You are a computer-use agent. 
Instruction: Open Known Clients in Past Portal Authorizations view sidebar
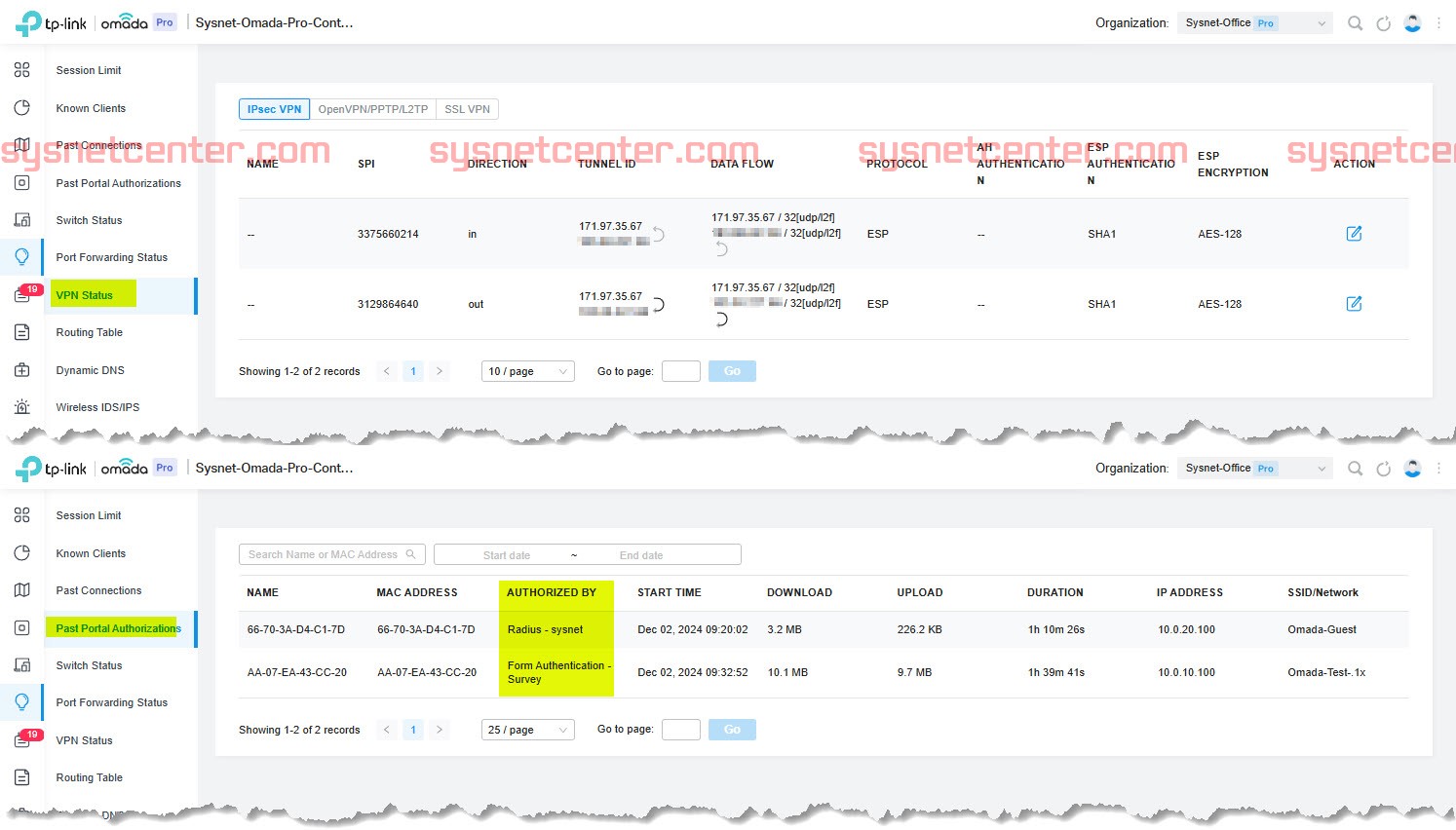91,553
